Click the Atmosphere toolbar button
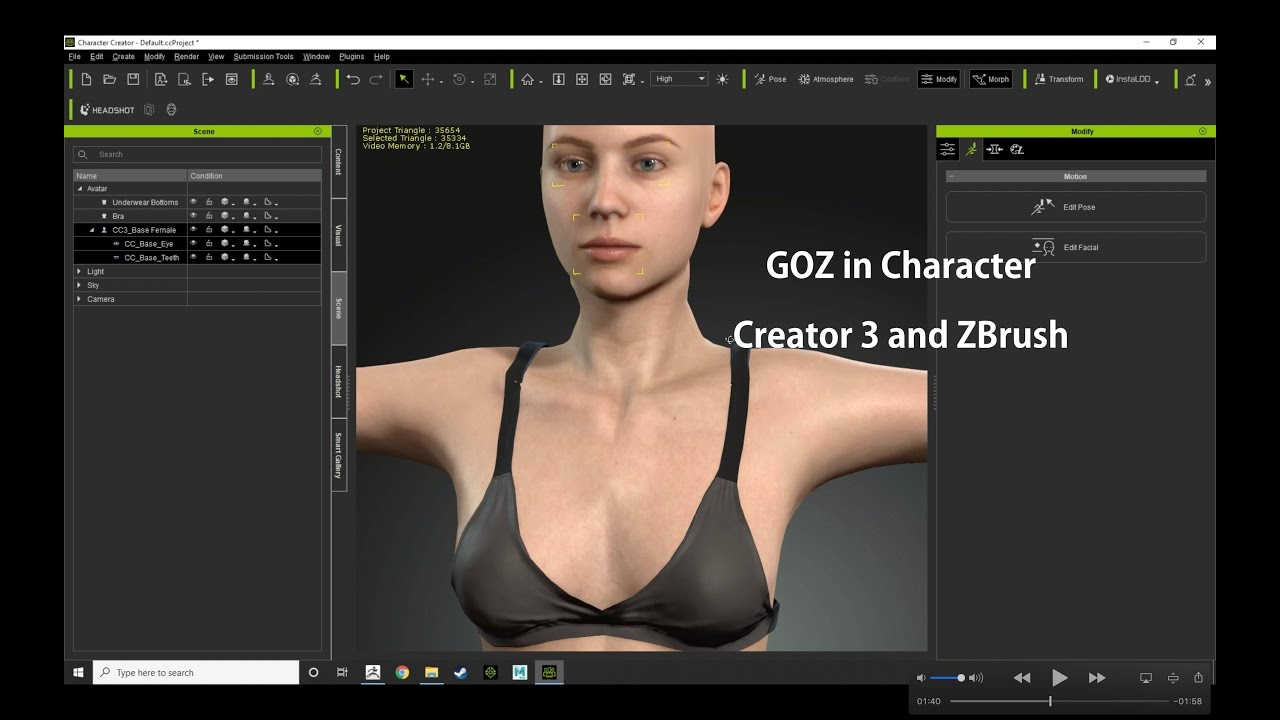This screenshot has width=1280, height=720. point(826,79)
